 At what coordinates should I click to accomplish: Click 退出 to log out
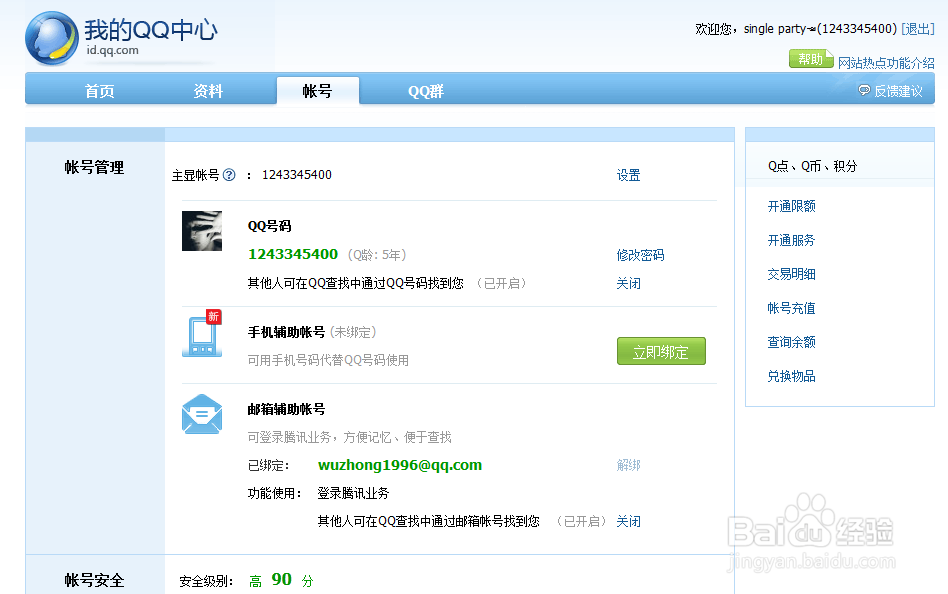pyautogui.click(x=917, y=28)
